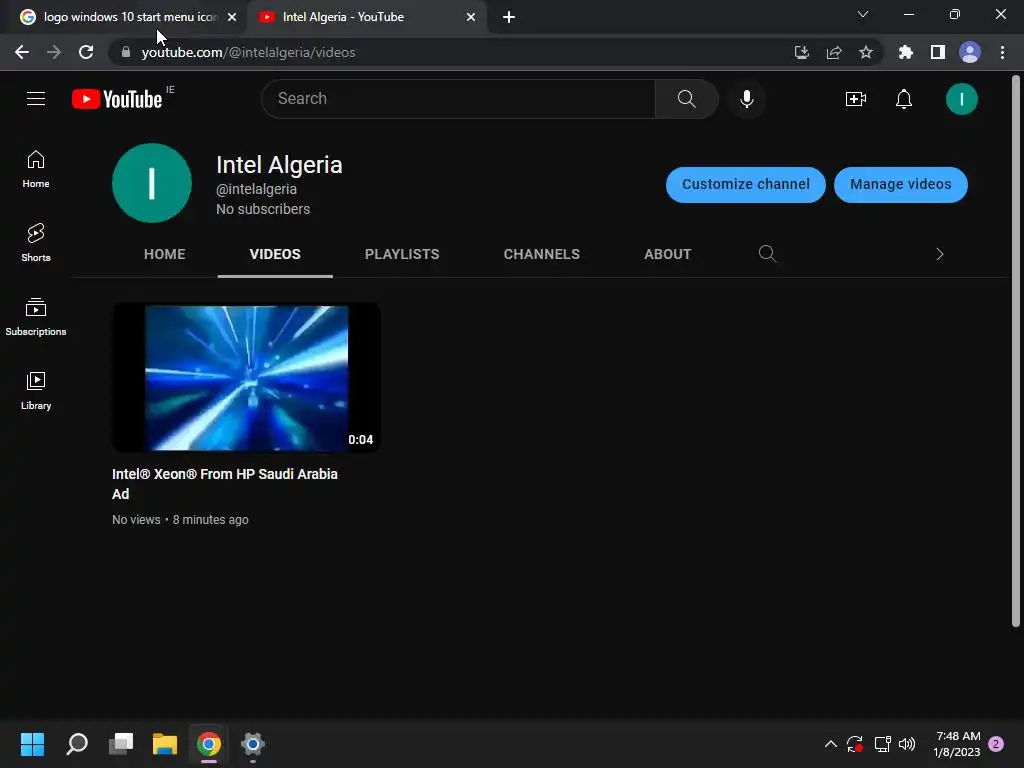Open Settings gear on taskbar
The height and width of the screenshot is (768, 1024).
point(253,744)
